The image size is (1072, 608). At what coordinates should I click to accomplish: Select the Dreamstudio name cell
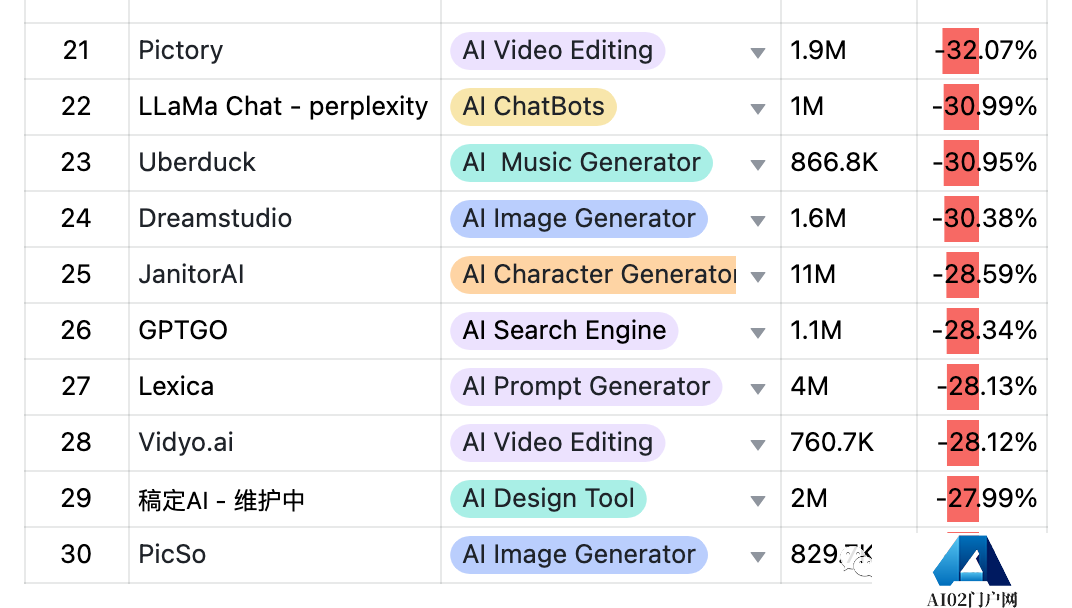pyautogui.click(x=285, y=220)
